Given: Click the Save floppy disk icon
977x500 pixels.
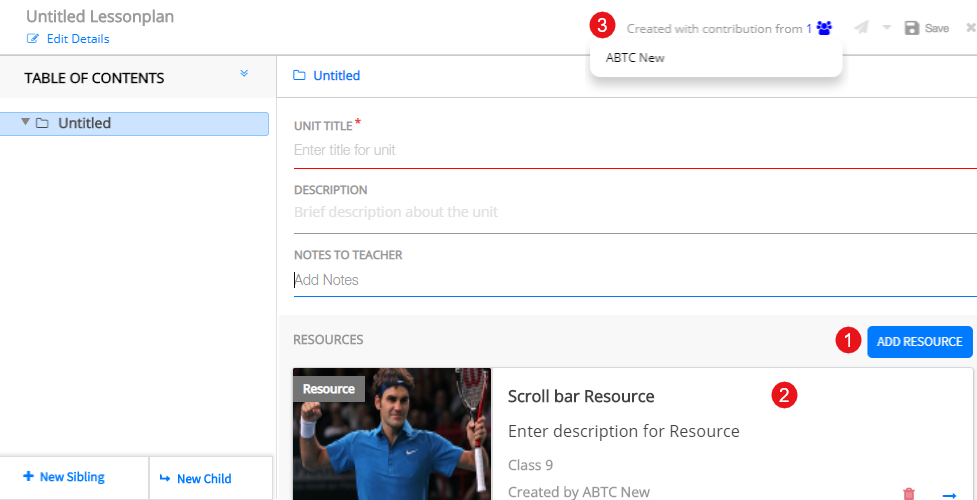Looking at the screenshot, I should click(x=911, y=28).
